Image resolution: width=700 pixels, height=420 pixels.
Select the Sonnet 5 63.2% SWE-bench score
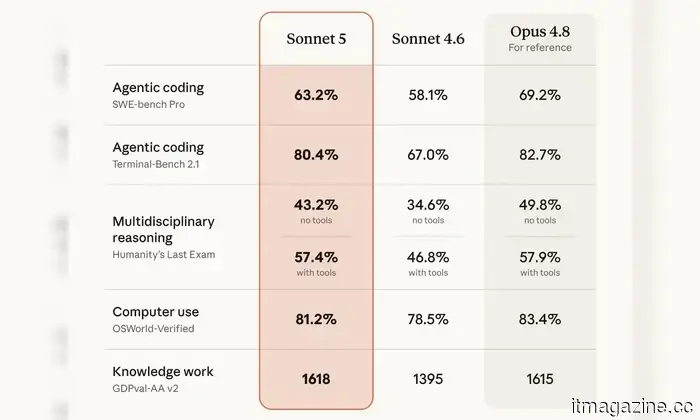click(x=316, y=95)
